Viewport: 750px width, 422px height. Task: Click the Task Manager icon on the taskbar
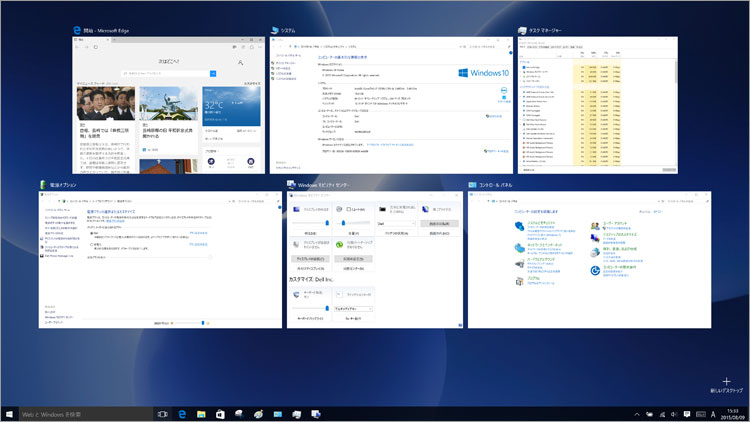297,414
